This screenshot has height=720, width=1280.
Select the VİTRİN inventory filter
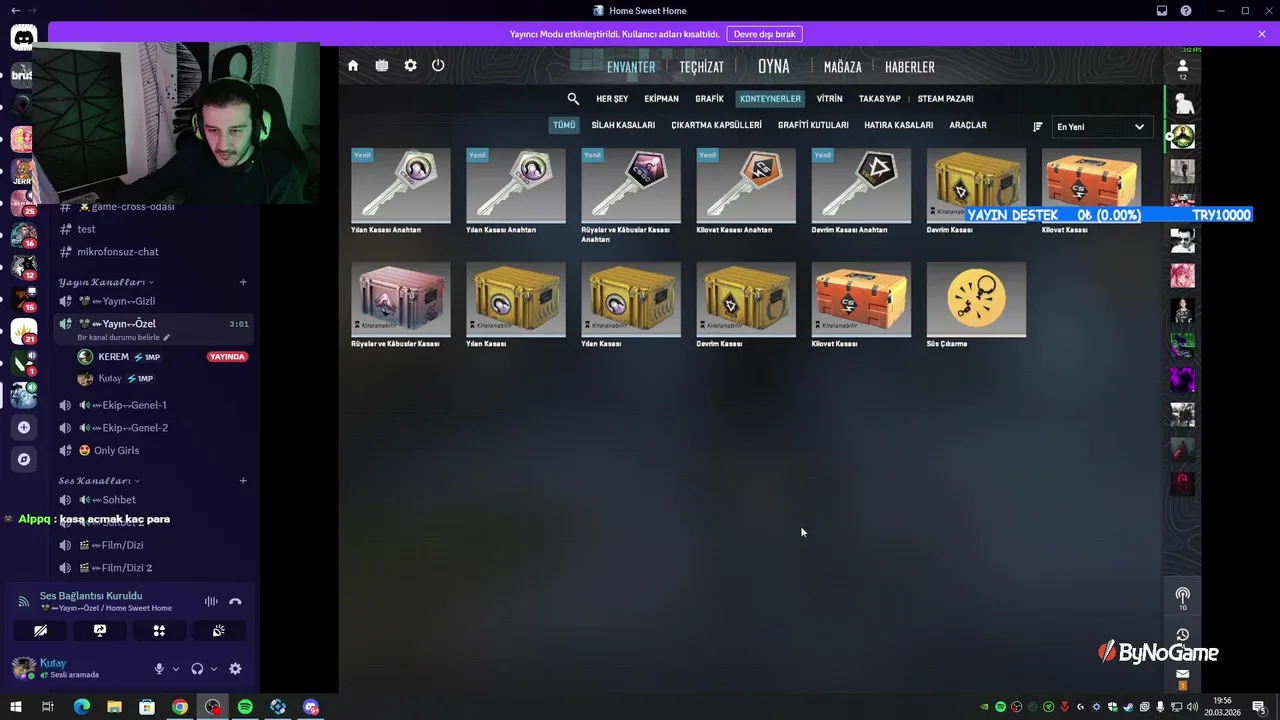pyautogui.click(x=829, y=99)
